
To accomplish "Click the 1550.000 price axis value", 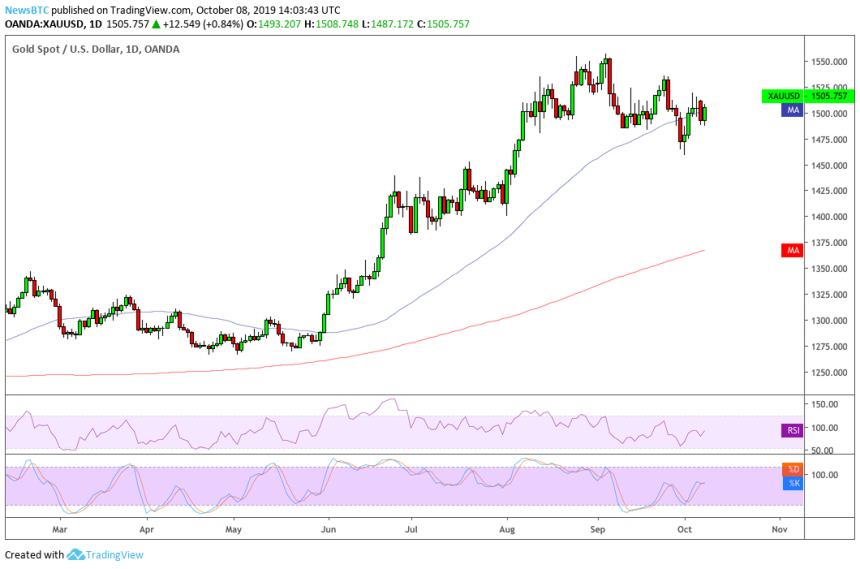I will pos(829,62).
